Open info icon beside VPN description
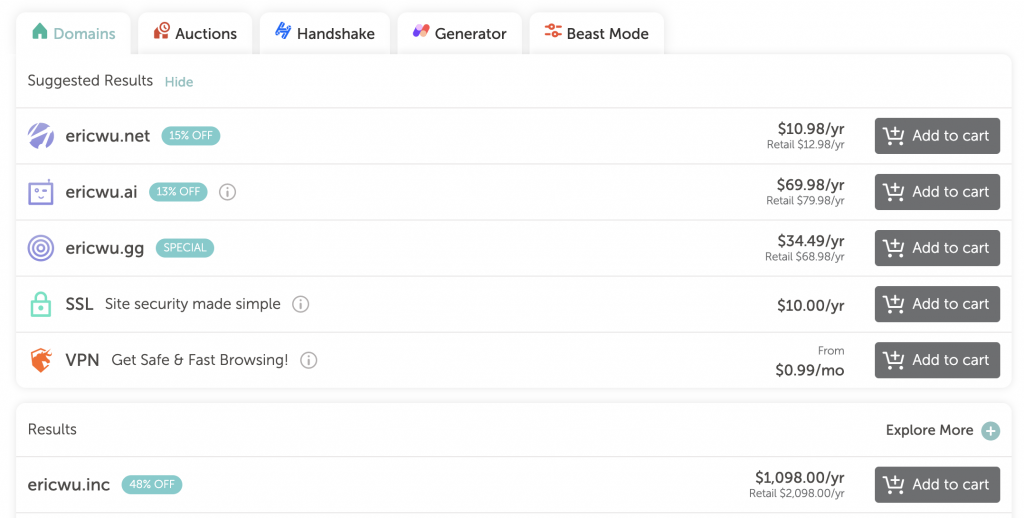This screenshot has width=1024, height=518. 308,361
